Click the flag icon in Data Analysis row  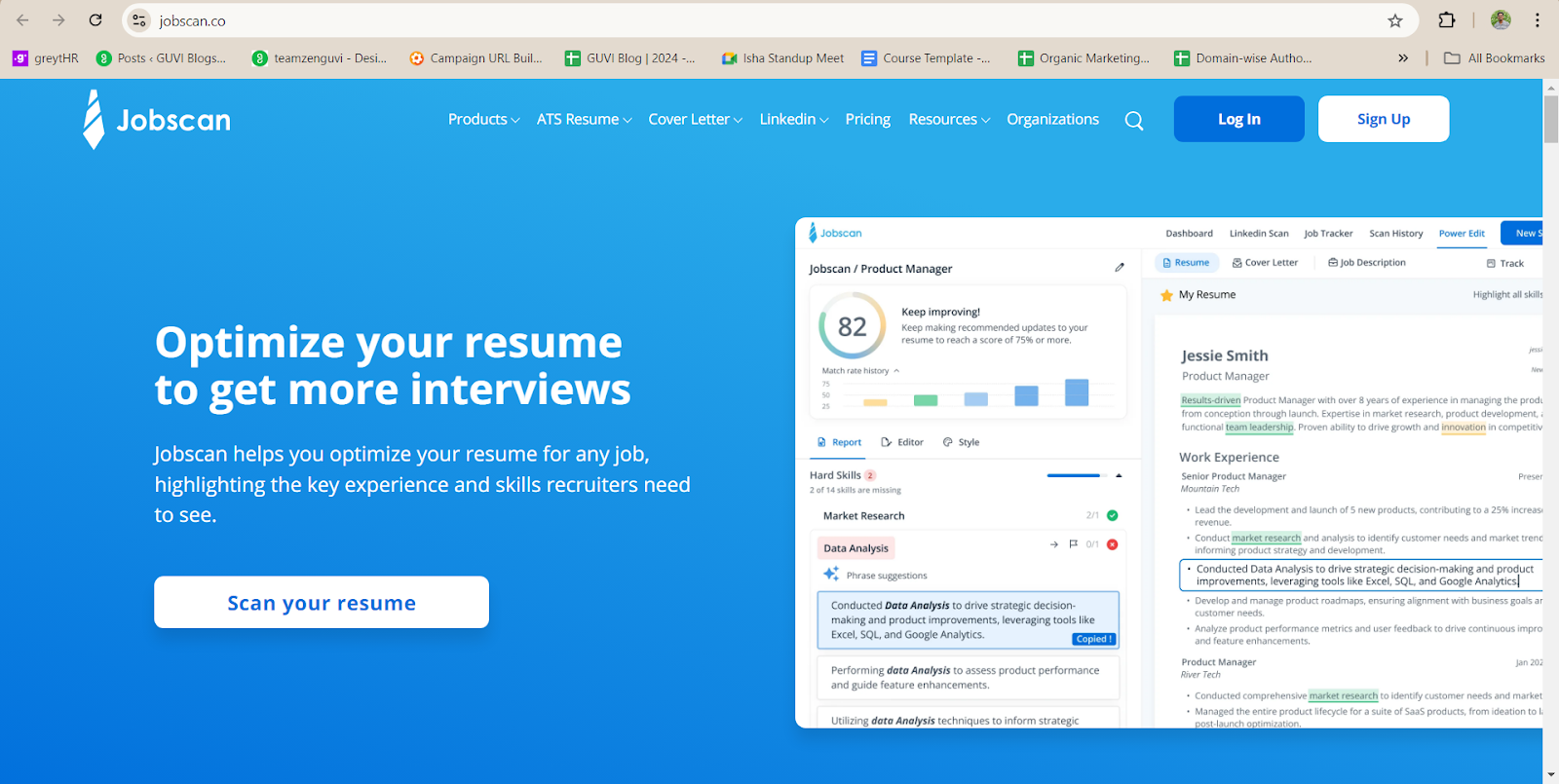click(1073, 544)
